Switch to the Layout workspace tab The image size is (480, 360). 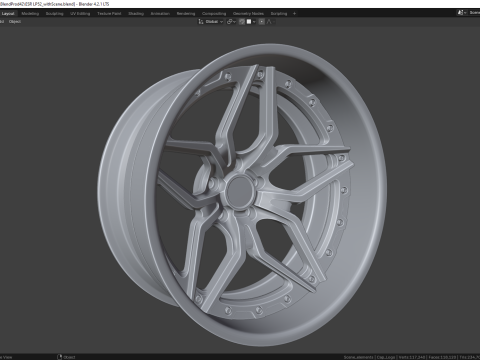[8, 14]
